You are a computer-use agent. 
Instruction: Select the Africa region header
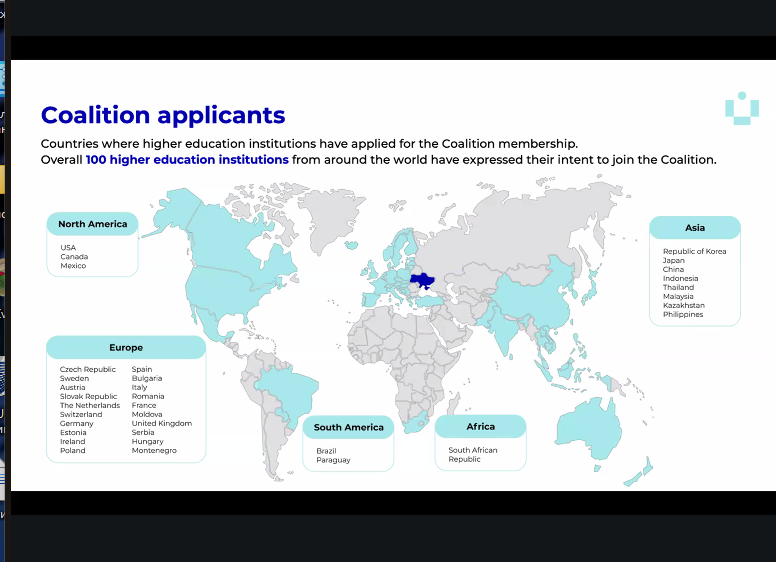pos(480,427)
